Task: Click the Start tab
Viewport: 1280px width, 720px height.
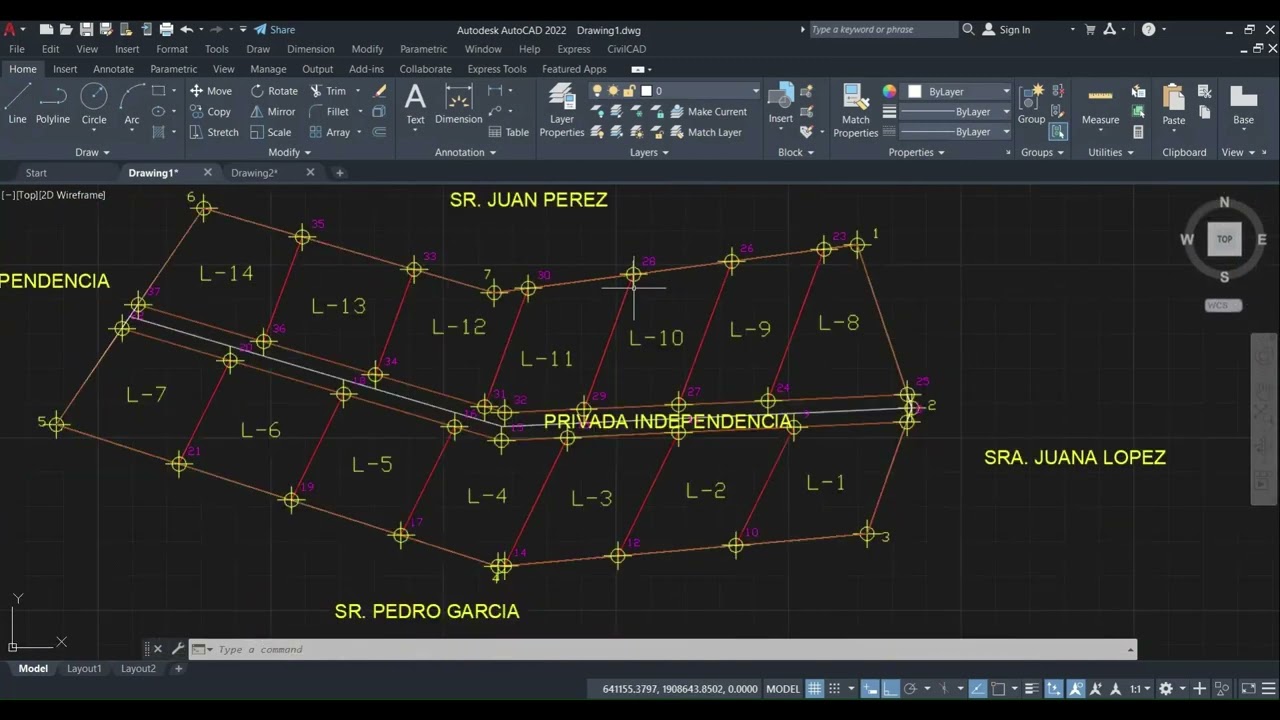Action: tap(36, 173)
